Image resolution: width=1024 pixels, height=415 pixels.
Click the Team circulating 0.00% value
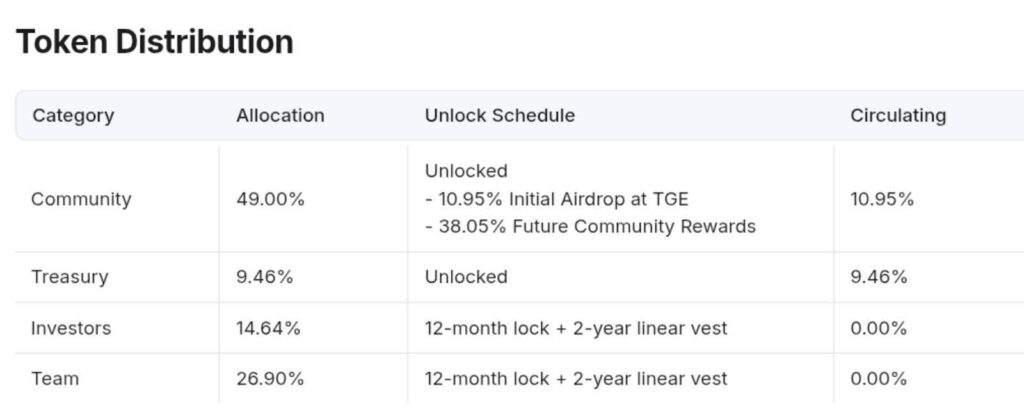point(878,379)
